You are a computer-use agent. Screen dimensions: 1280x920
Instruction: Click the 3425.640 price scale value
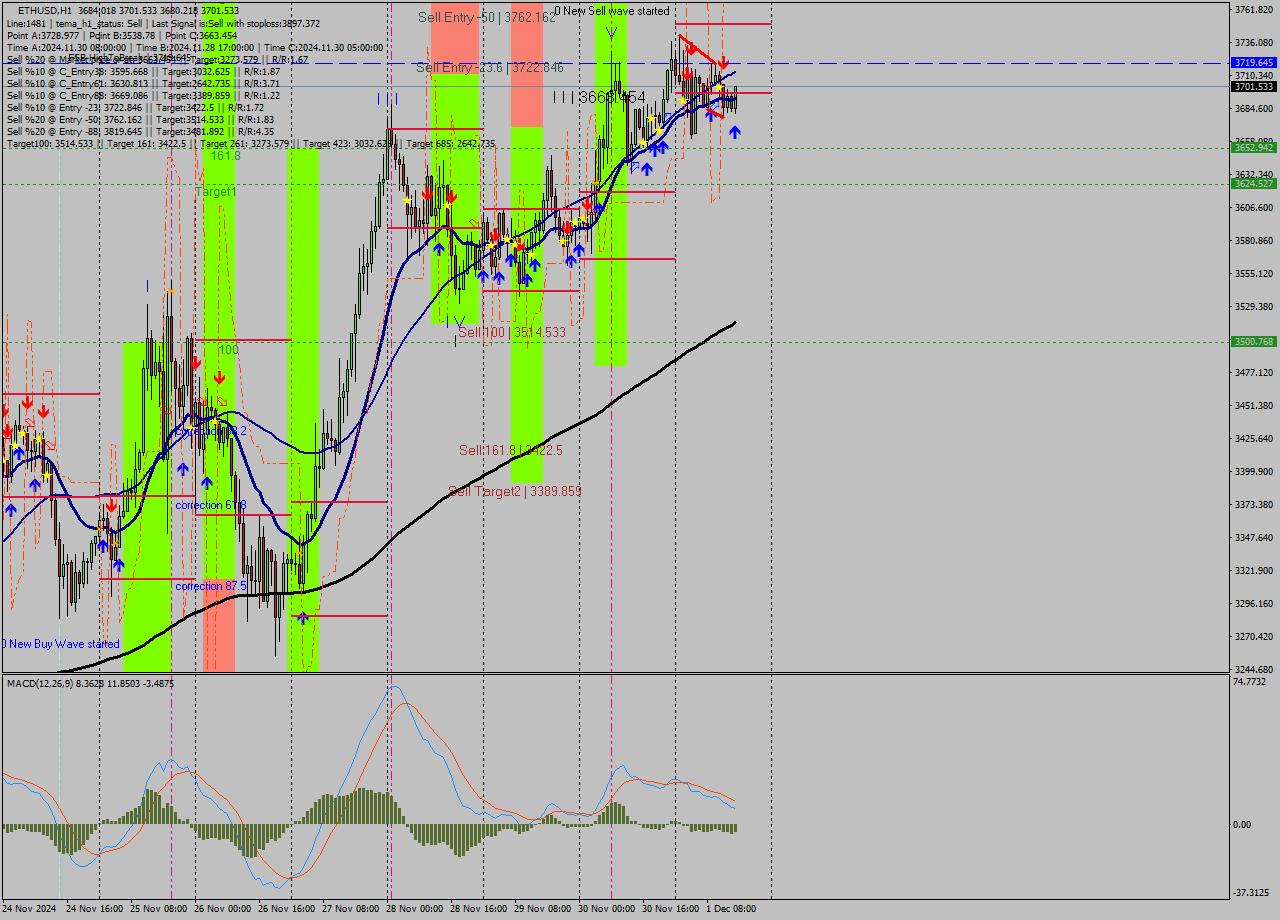[x=1254, y=438]
